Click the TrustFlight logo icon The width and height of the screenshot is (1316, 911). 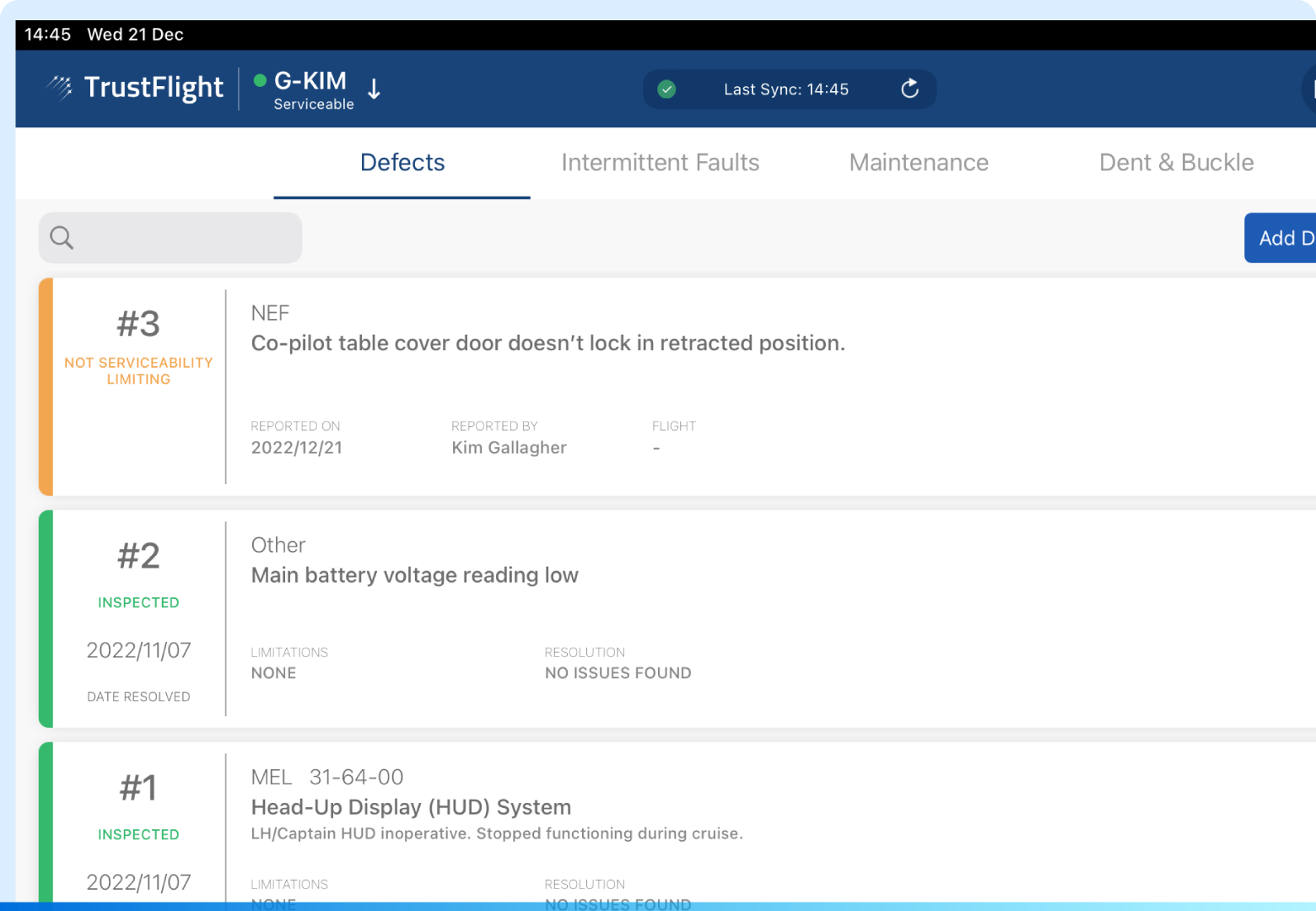[60, 87]
